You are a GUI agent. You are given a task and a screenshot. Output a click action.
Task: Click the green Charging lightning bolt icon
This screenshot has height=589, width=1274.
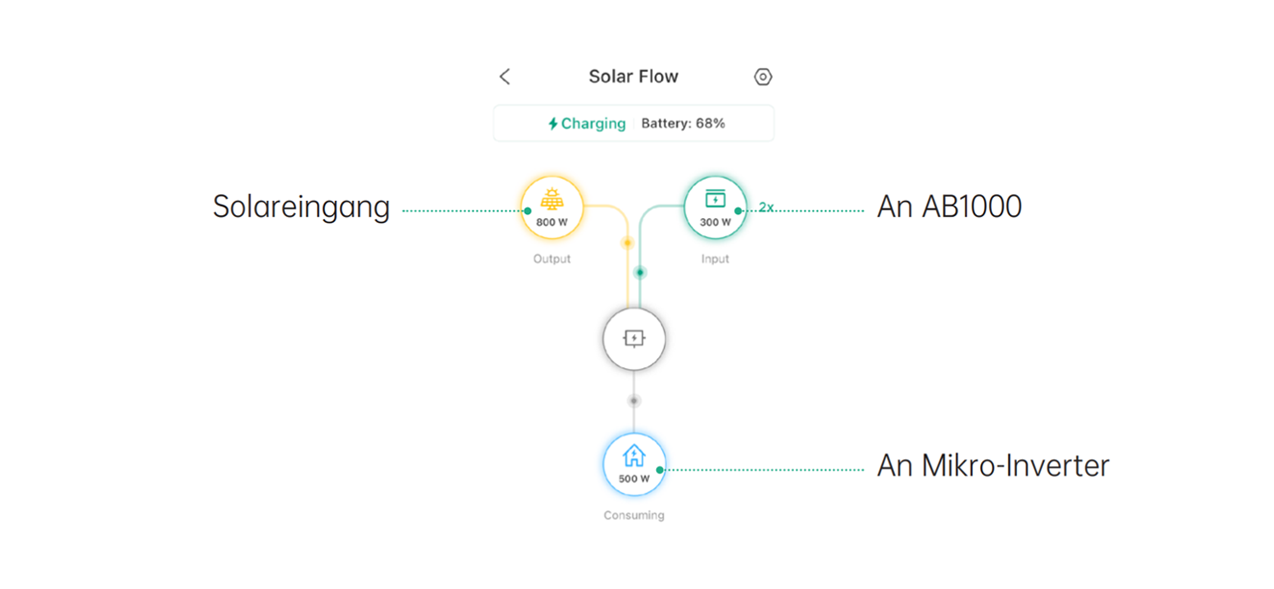point(553,124)
